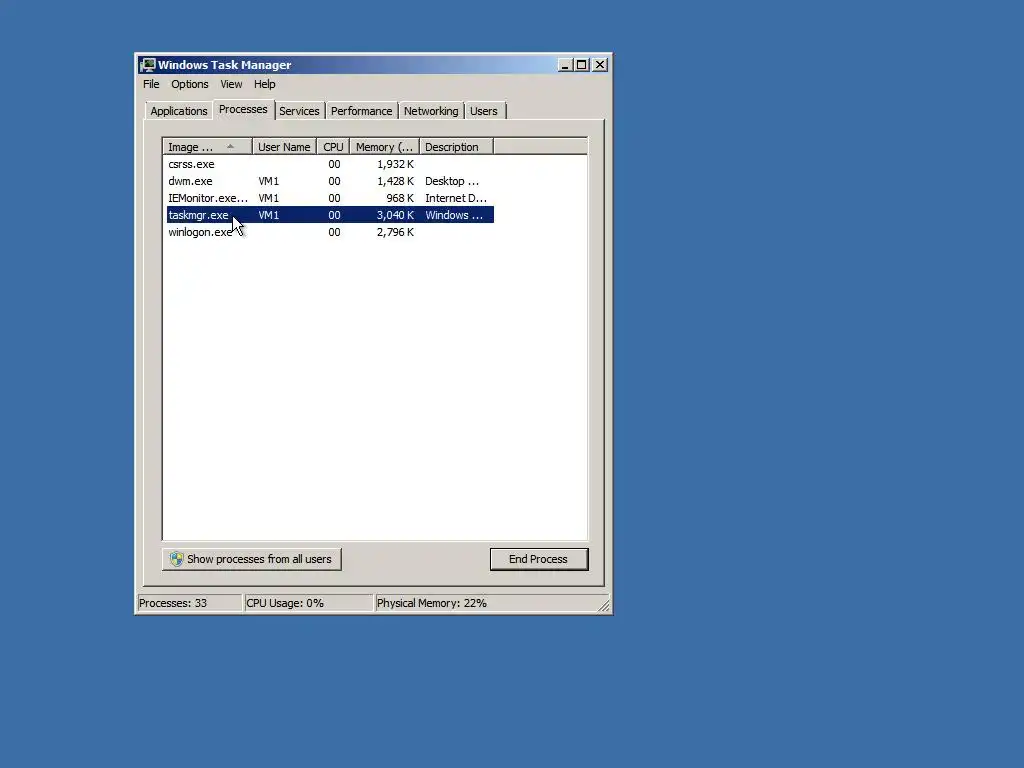Click the Internet D... description cell
This screenshot has width=1024, height=768.
tap(456, 198)
